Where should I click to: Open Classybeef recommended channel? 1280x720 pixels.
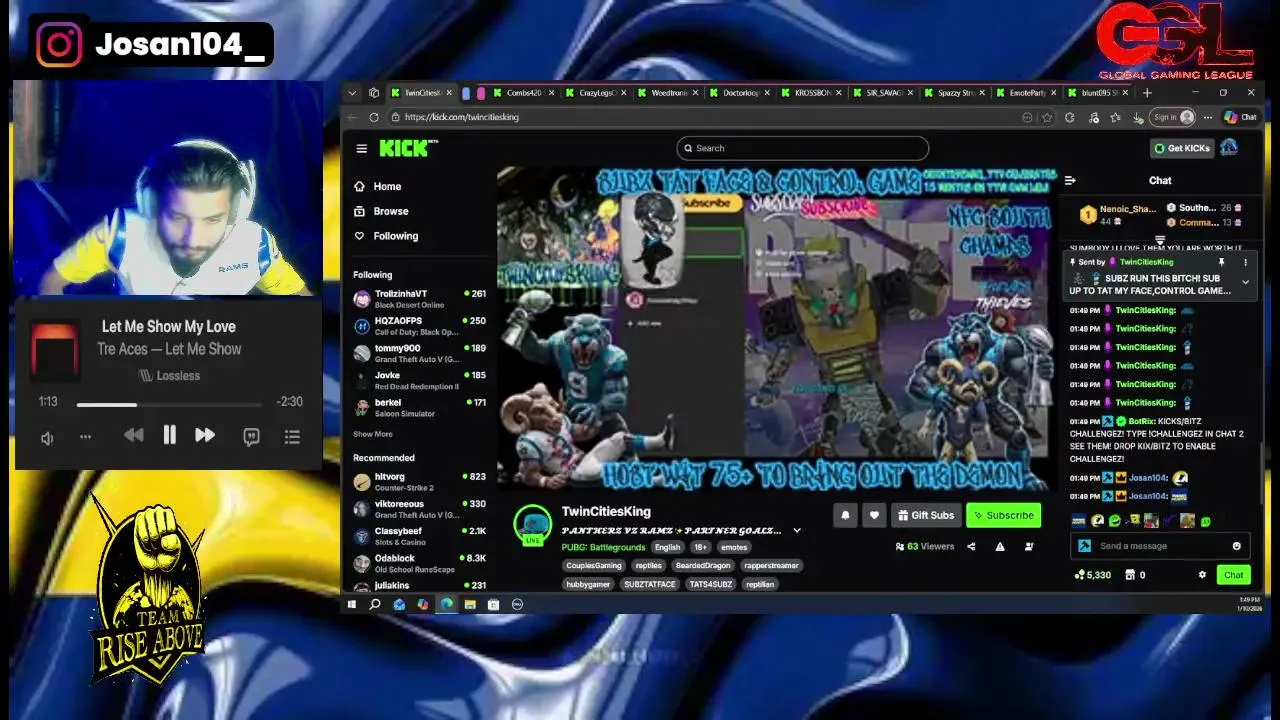419,535
